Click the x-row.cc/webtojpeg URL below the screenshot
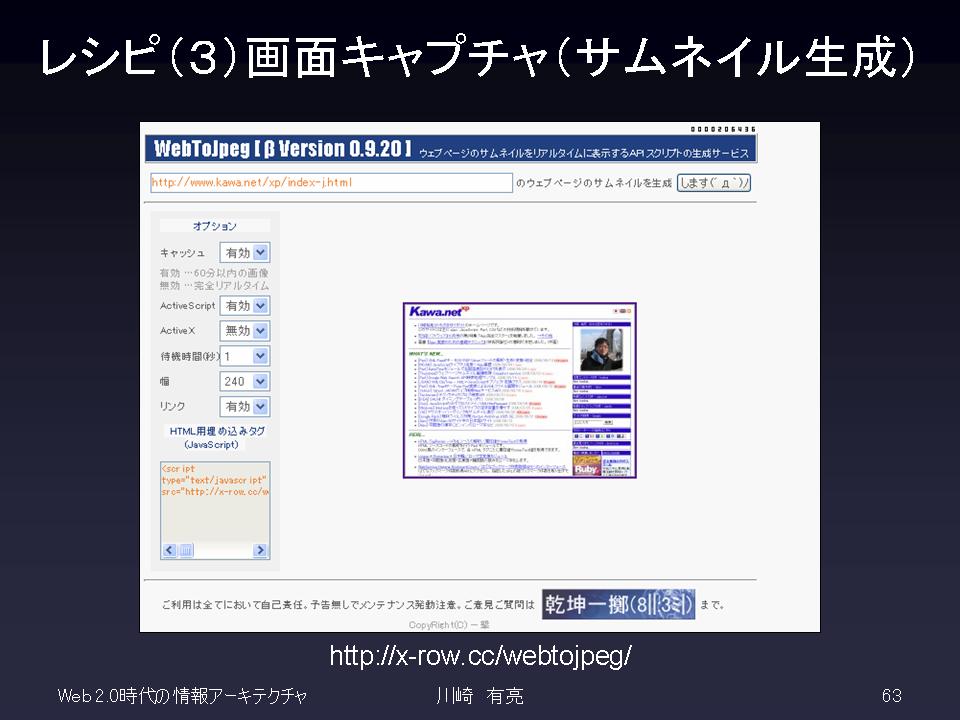This screenshot has width=960, height=720. (480, 656)
